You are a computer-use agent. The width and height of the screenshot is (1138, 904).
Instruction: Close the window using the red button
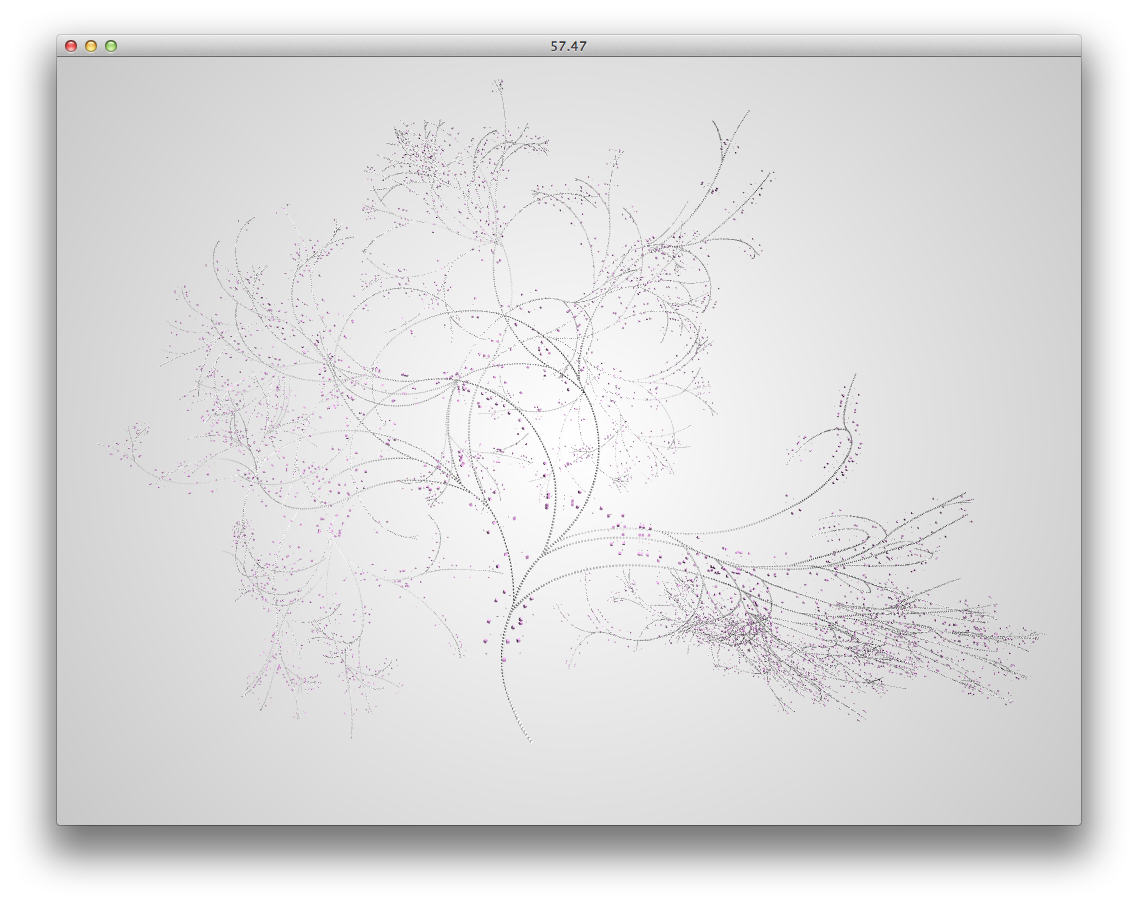[x=71, y=46]
